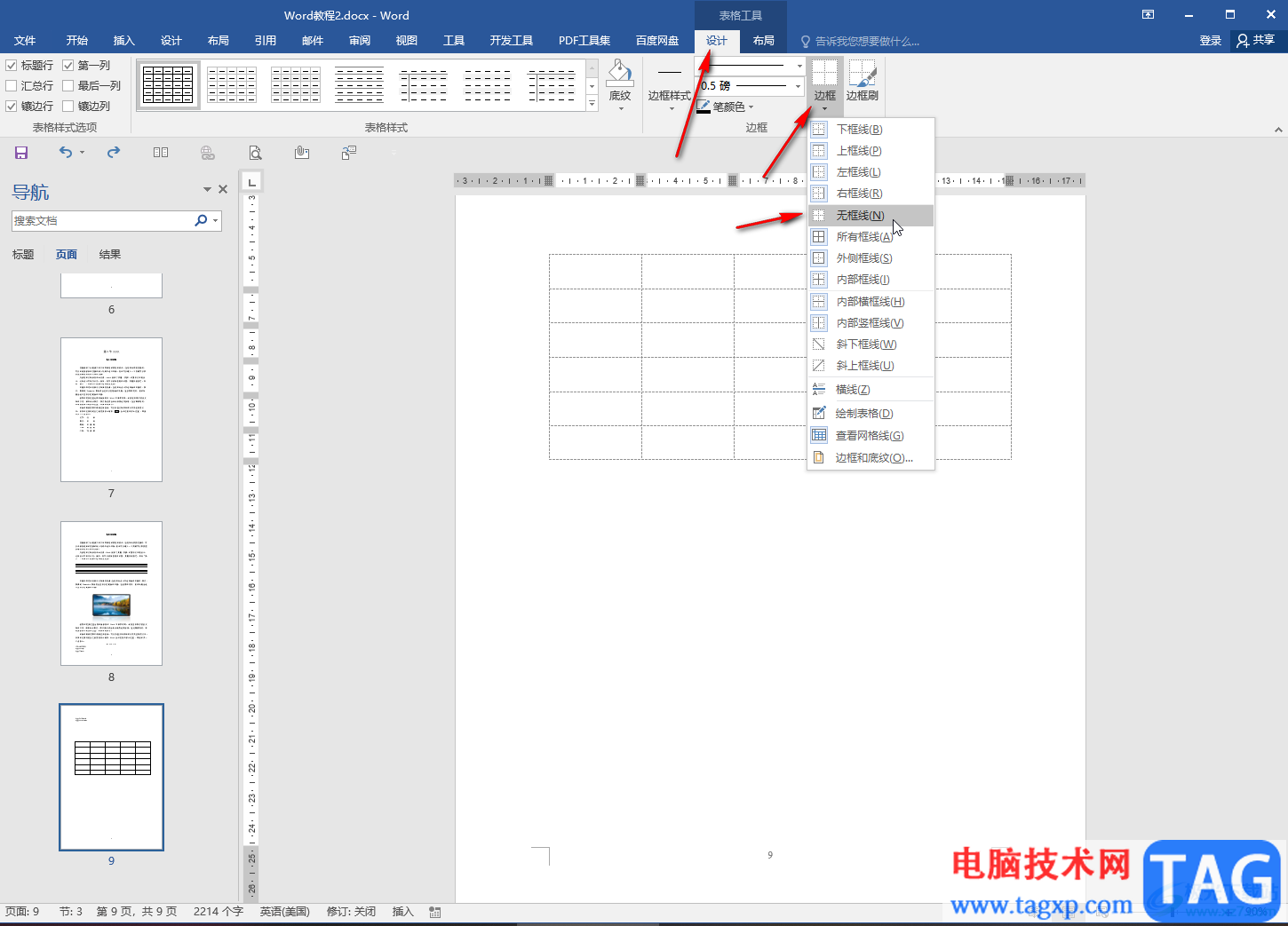Show Results (结果) in navigation pane
This screenshot has height=926, width=1288.
[110, 255]
